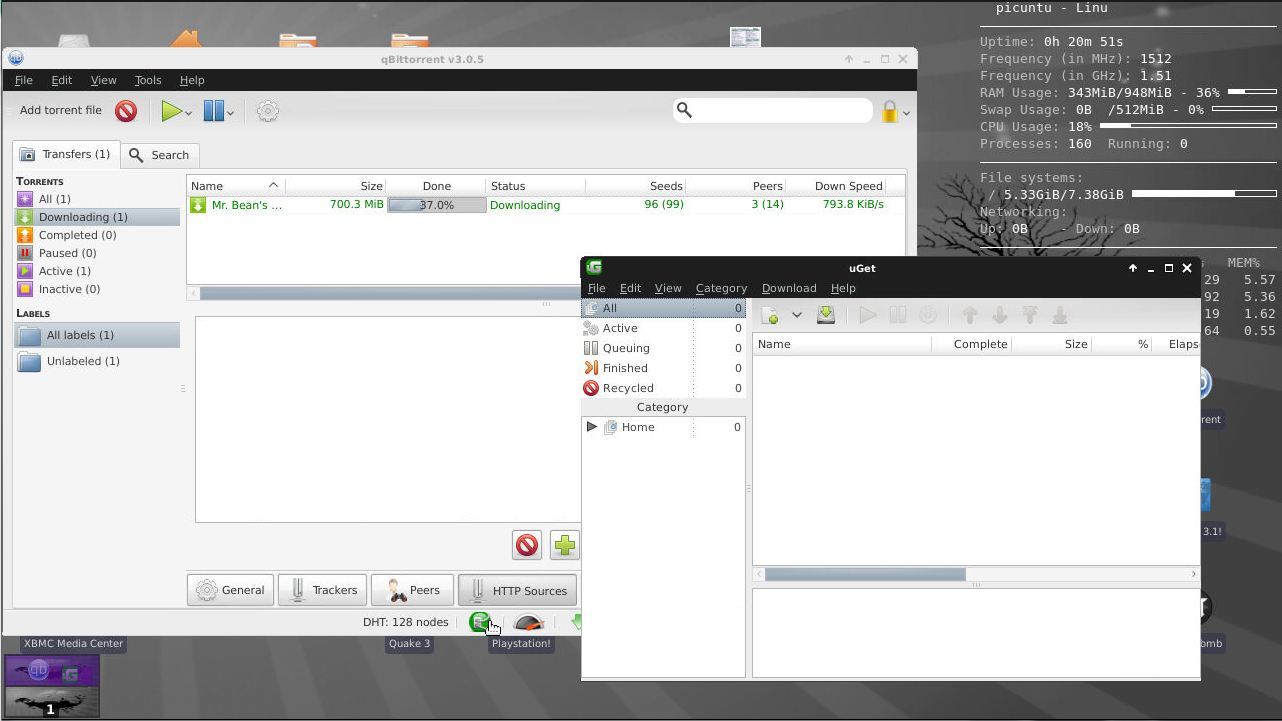Select the All row in uGet status list

pos(664,308)
